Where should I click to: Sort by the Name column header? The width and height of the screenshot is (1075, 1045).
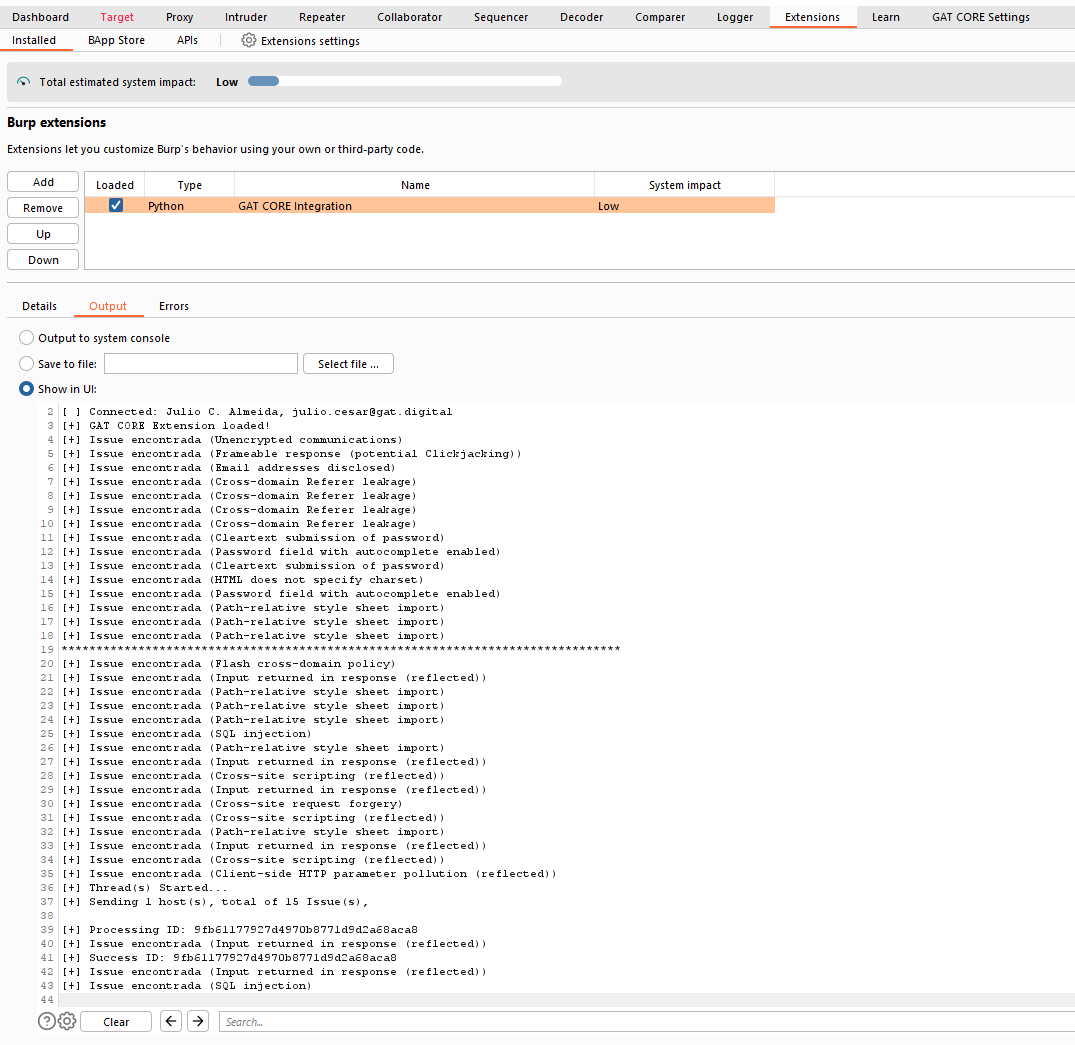[x=415, y=185]
